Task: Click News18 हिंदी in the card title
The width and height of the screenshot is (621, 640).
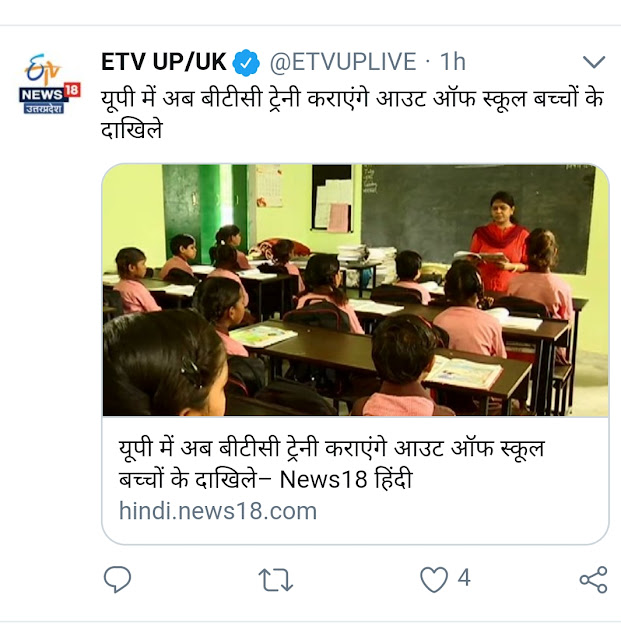Action: pyautogui.click(x=346, y=479)
